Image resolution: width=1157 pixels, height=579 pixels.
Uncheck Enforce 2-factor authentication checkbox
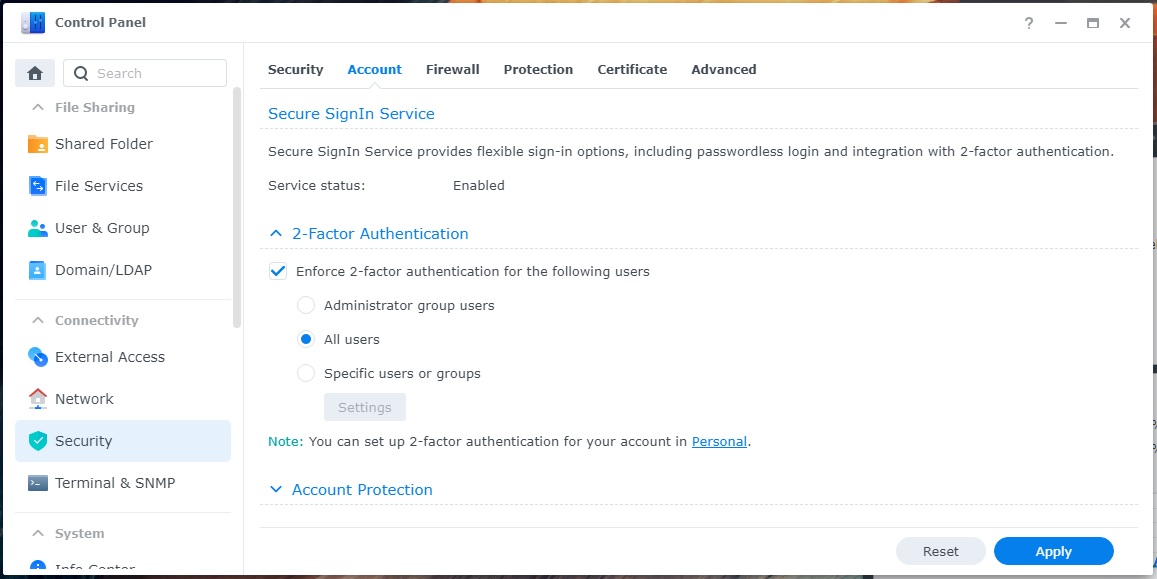point(278,271)
